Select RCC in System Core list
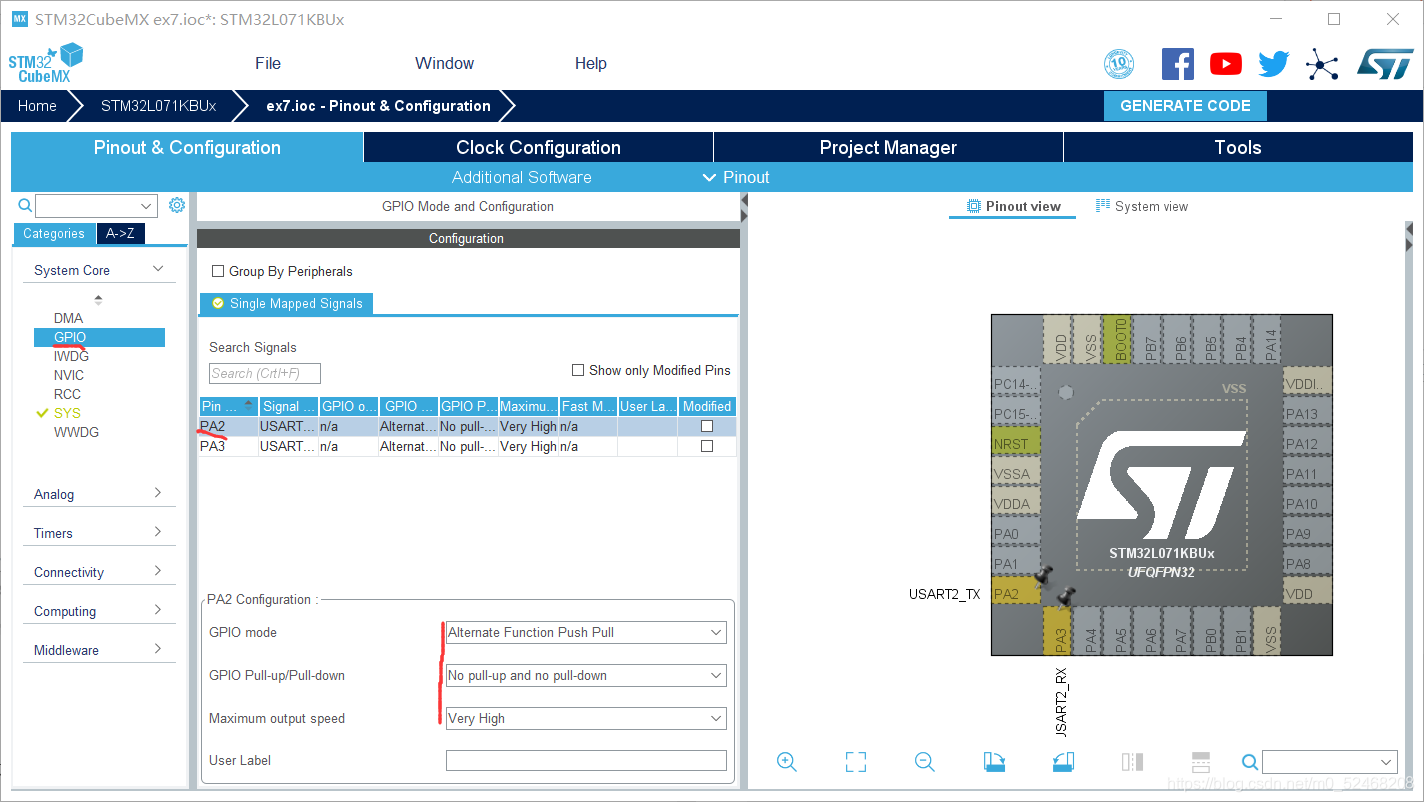Viewport: 1424px width, 802px height. (x=67, y=394)
